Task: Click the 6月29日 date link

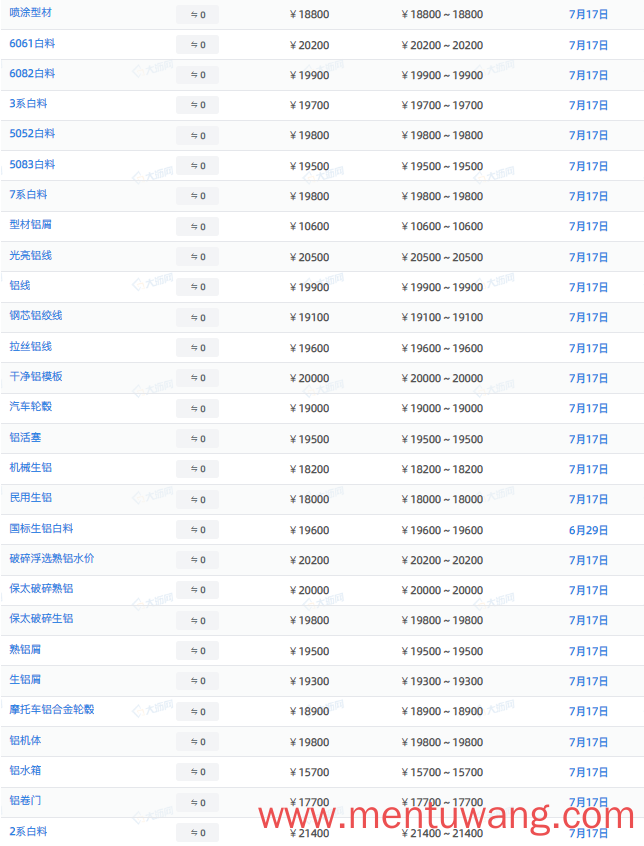Action: [588, 530]
